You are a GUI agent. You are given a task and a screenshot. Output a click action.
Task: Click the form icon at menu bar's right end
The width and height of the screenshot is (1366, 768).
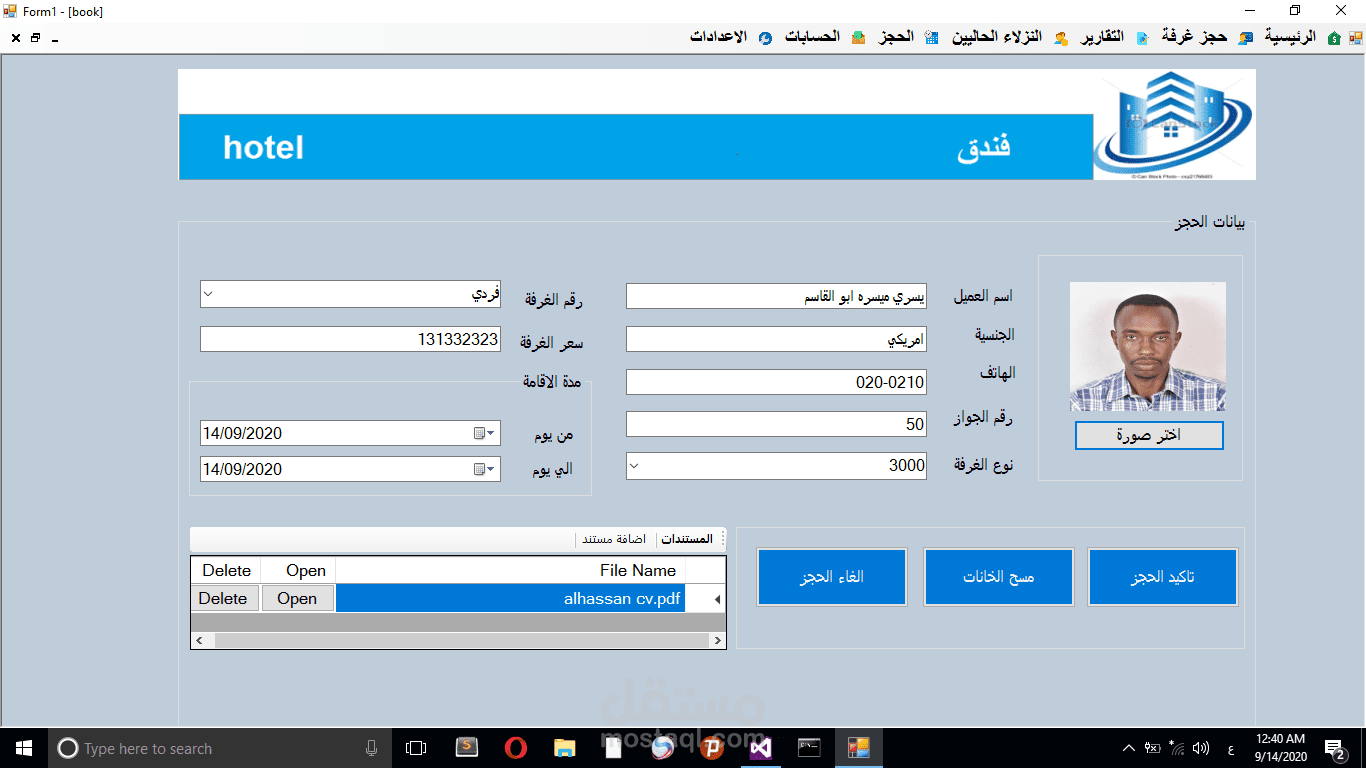[1356, 38]
